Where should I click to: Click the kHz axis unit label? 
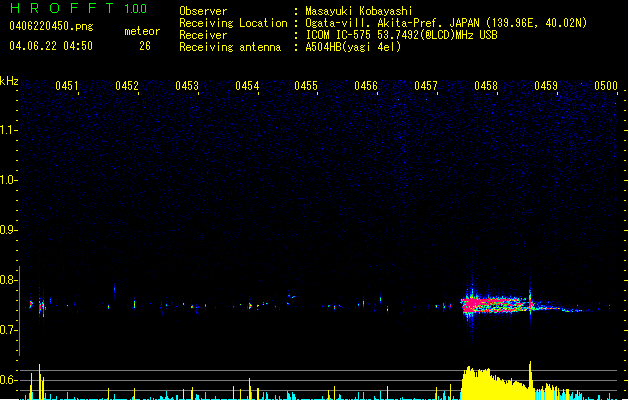point(9,81)
